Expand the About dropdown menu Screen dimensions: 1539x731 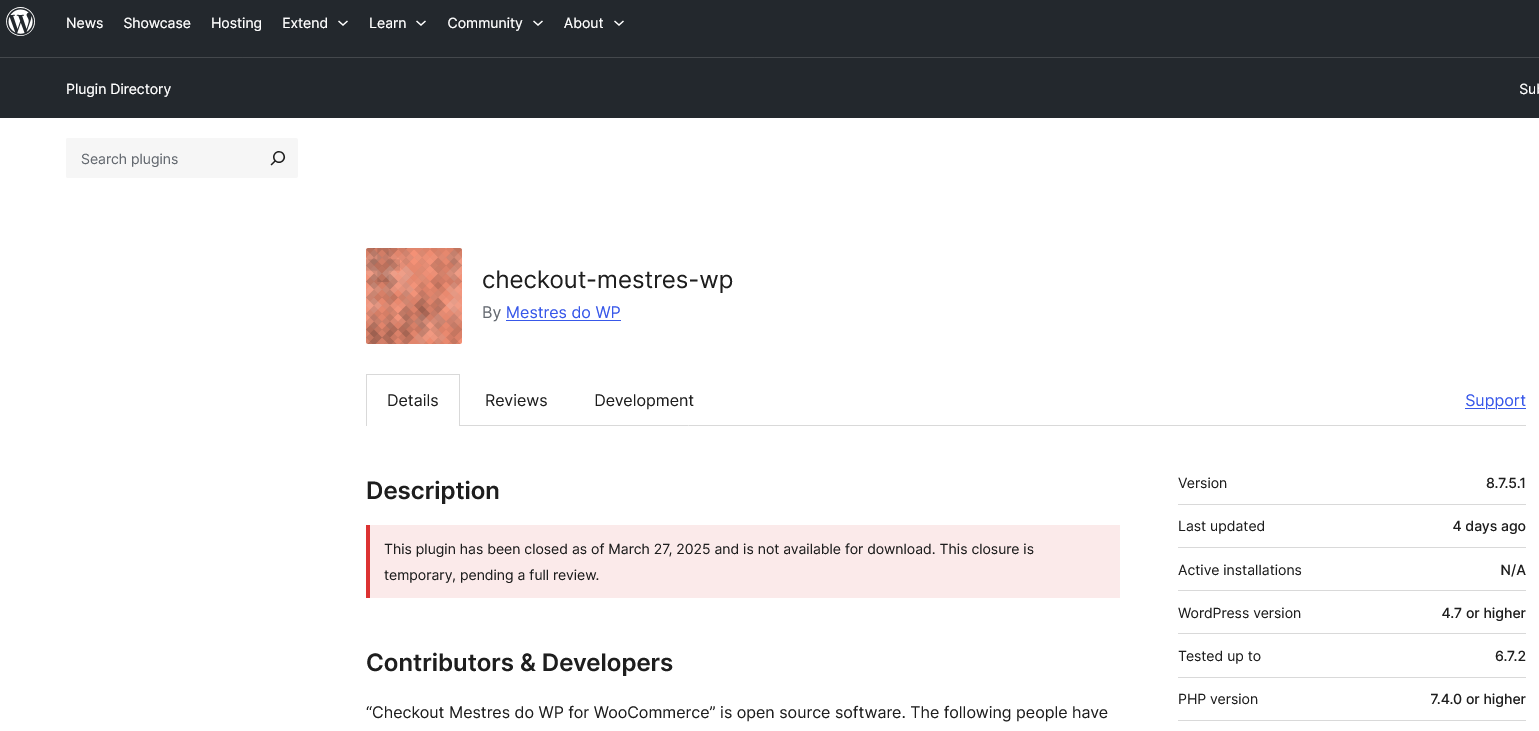coord(594,23)
